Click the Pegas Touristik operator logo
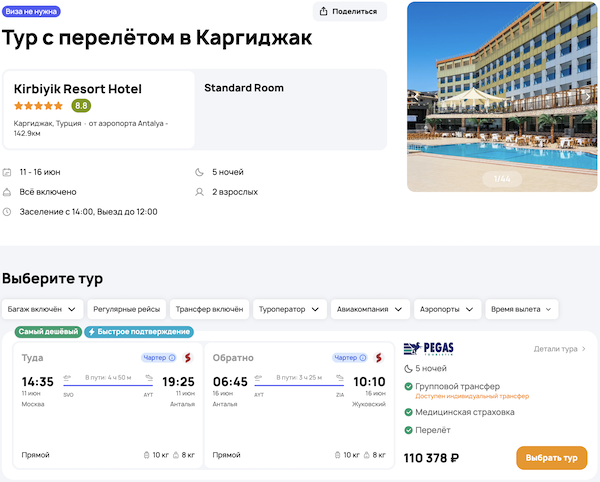 426,349
